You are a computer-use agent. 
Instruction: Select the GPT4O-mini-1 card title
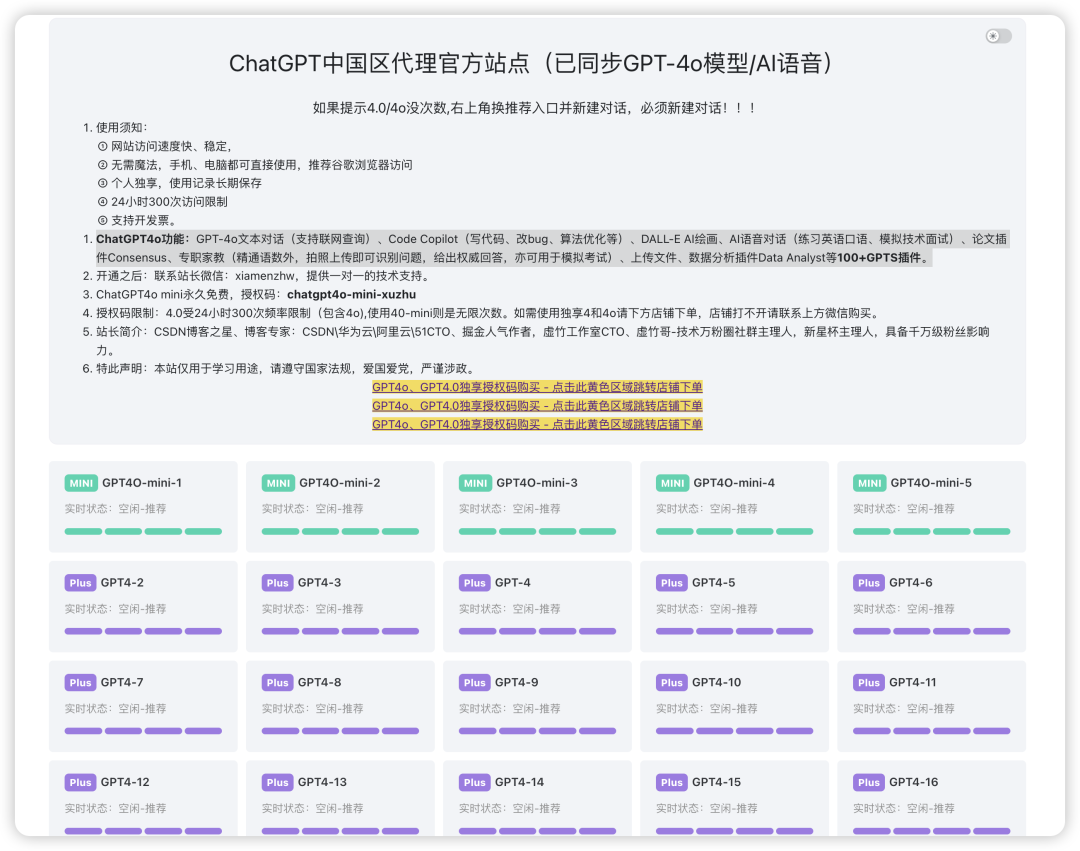click(x=142, y=483)
